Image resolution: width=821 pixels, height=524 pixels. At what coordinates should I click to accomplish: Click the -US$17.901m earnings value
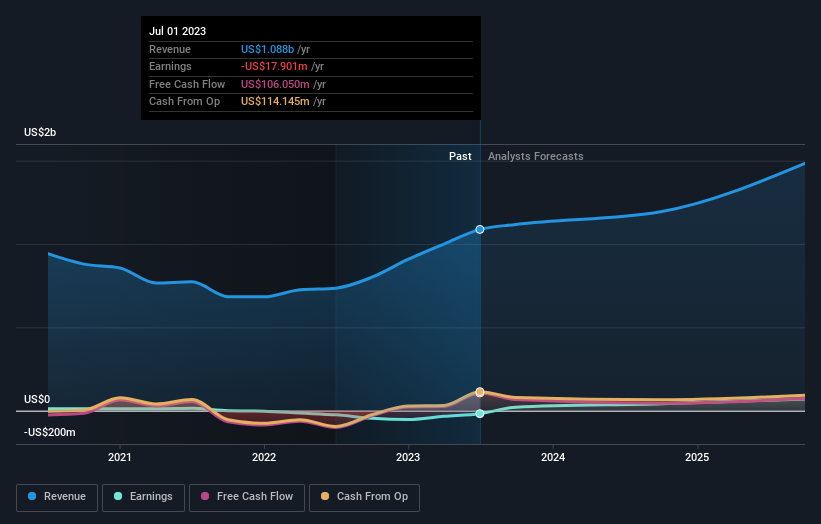point(274,66)
